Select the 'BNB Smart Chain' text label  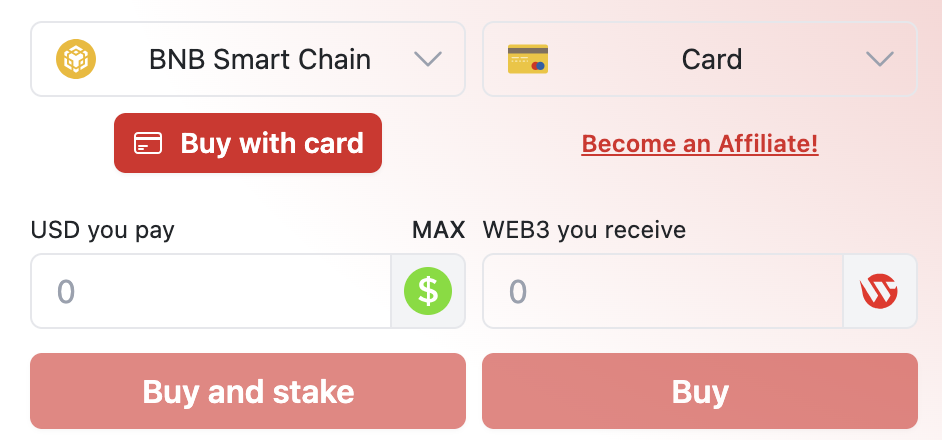click(260, 59)
